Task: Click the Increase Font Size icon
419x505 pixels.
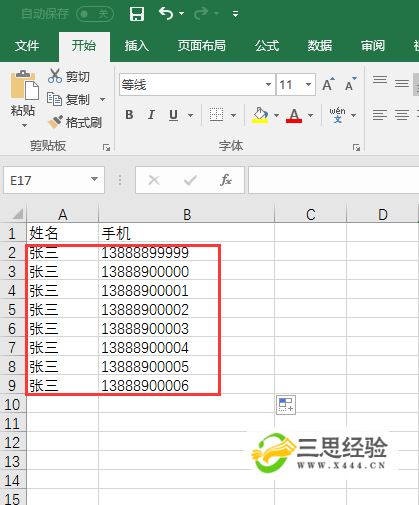Action: pos(328,84)
